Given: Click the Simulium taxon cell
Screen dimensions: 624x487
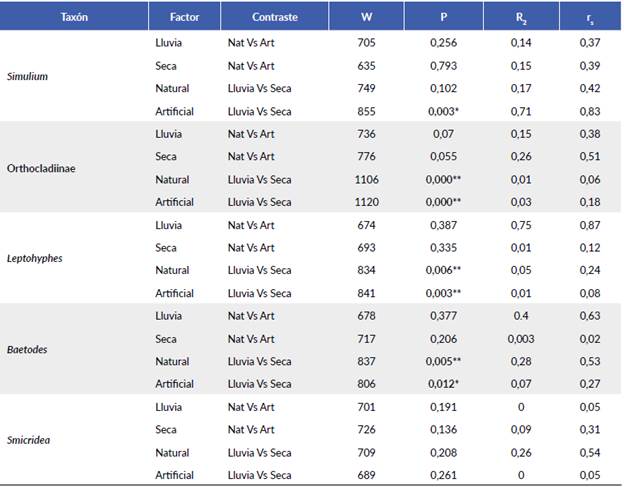Looking at the screenshot, I should pyautogui.click(x=26, y=77).
